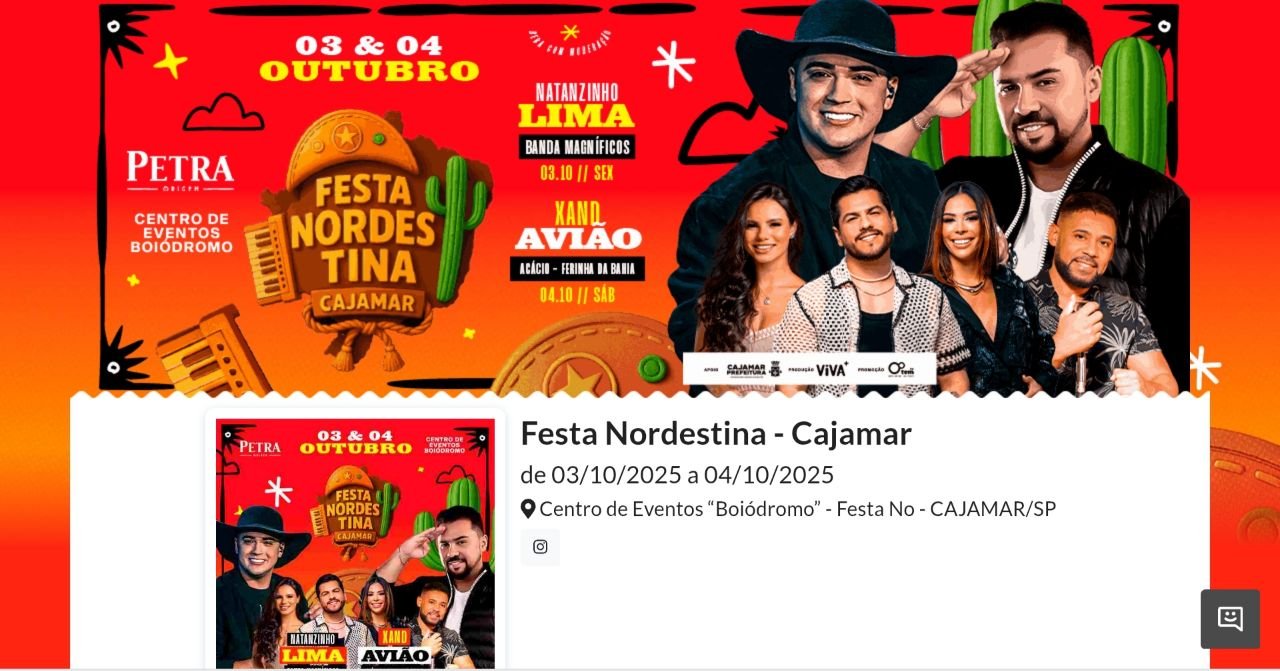This screenshot has height=671, width=1280.
Task: Click the Petra logo on poster thumbnail
Action: pos(260,447)
